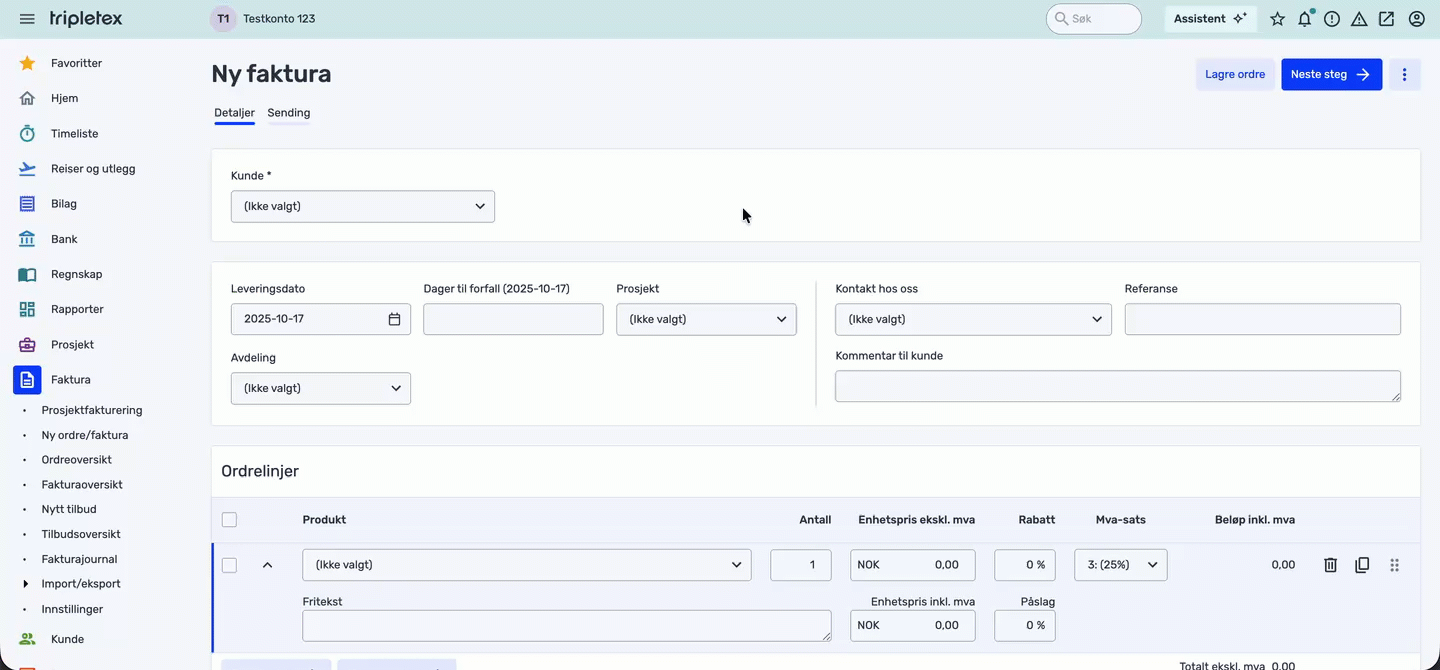Duplicate the order line with copy icon

pos(1362,565)
